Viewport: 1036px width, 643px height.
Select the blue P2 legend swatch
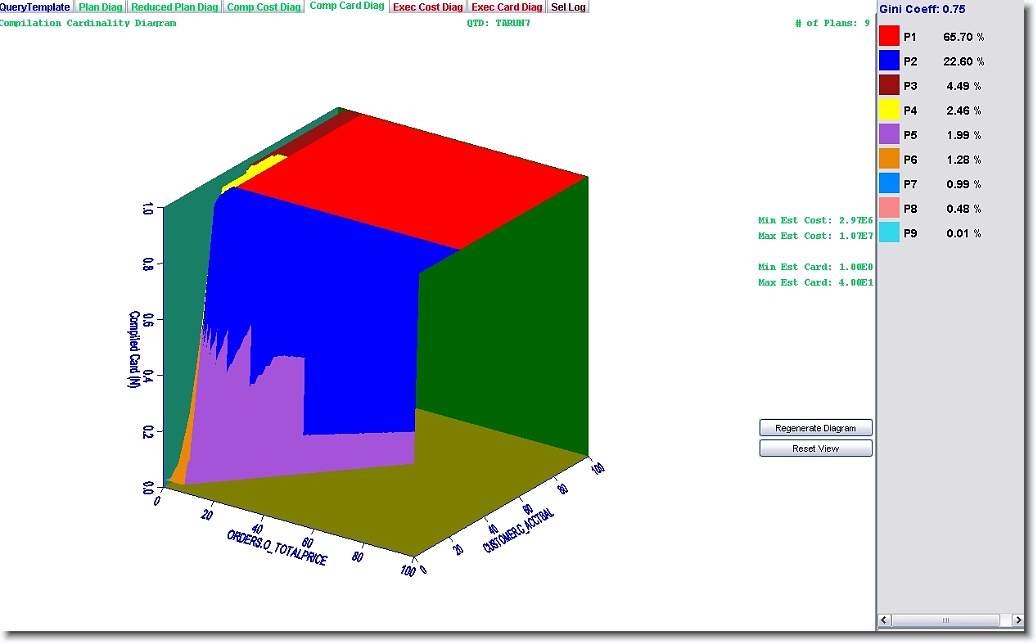click(888, 61)
